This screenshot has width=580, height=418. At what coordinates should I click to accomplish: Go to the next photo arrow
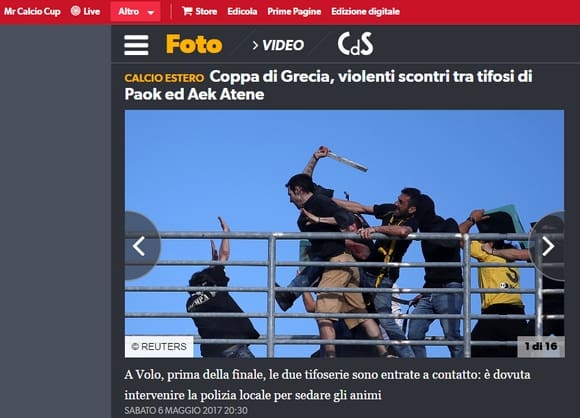[548, 246]
